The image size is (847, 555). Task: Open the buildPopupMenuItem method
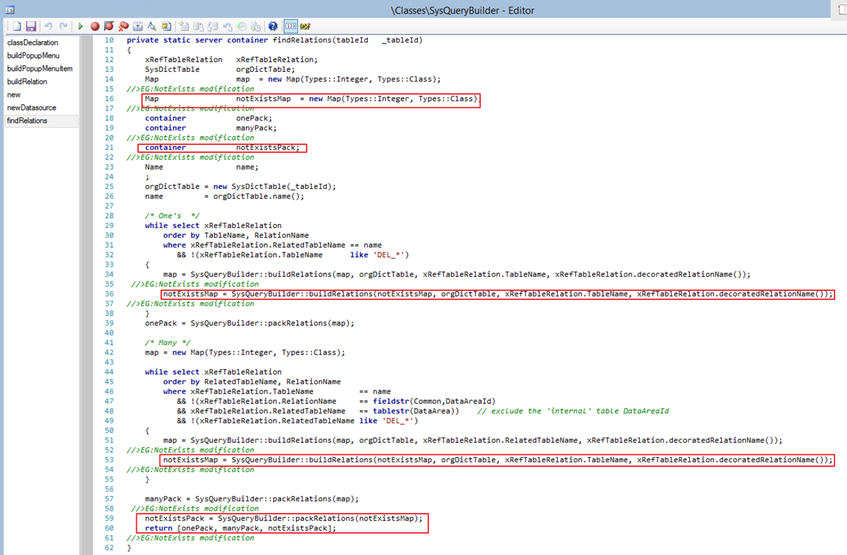(39, 69)
